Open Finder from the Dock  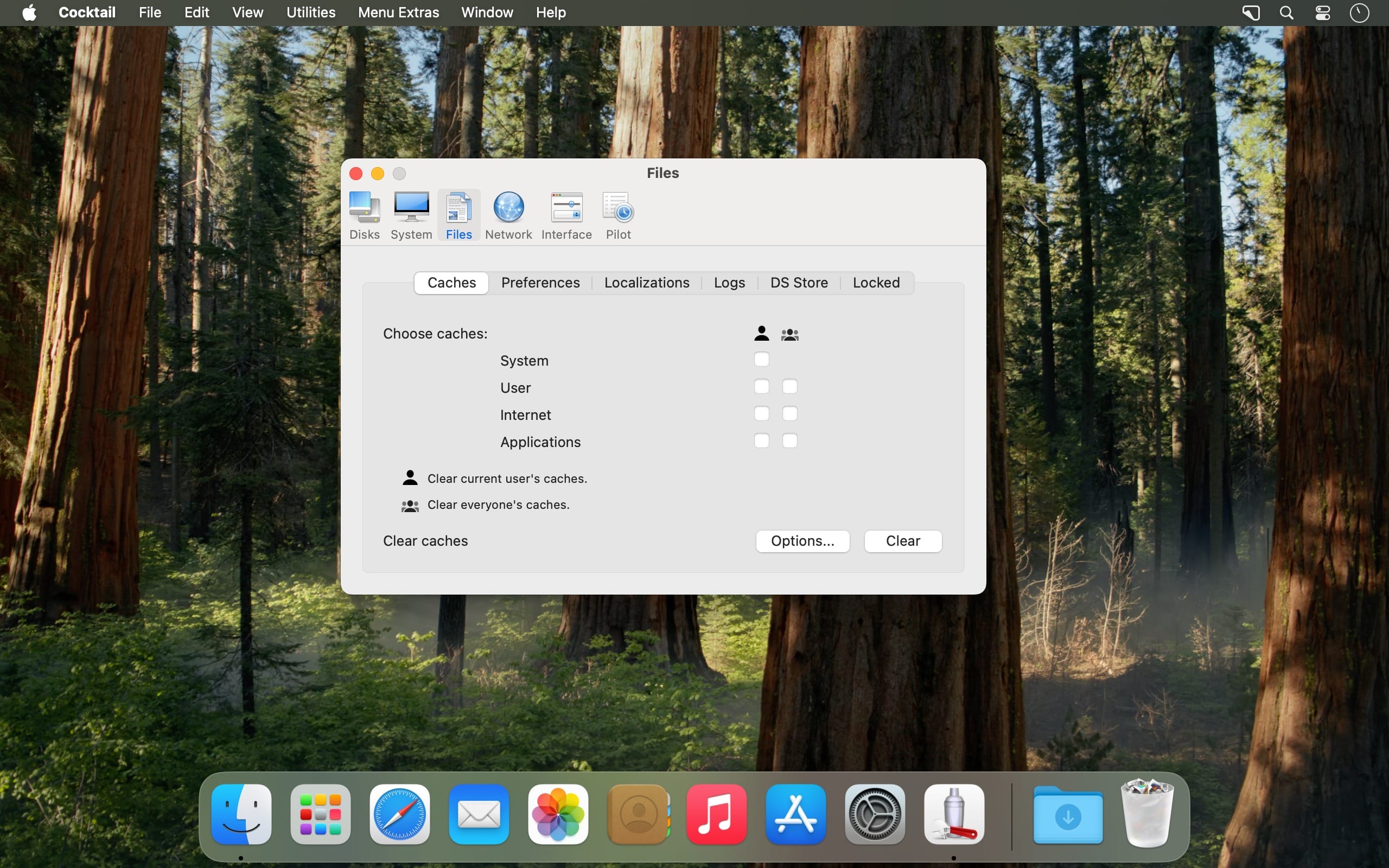(x=241, y=814)
